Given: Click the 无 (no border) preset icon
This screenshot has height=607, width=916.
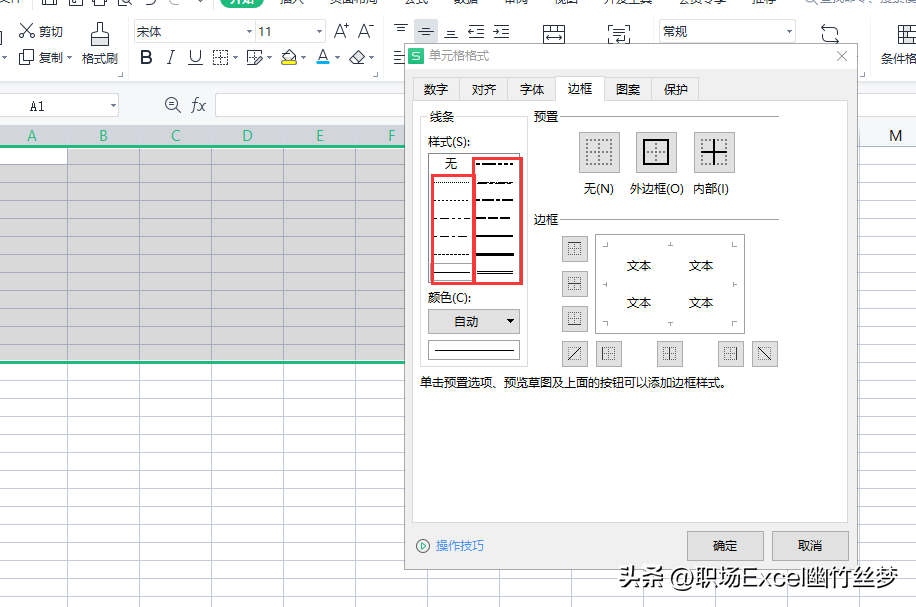Looking at the screenshot, I should [599, 153].
